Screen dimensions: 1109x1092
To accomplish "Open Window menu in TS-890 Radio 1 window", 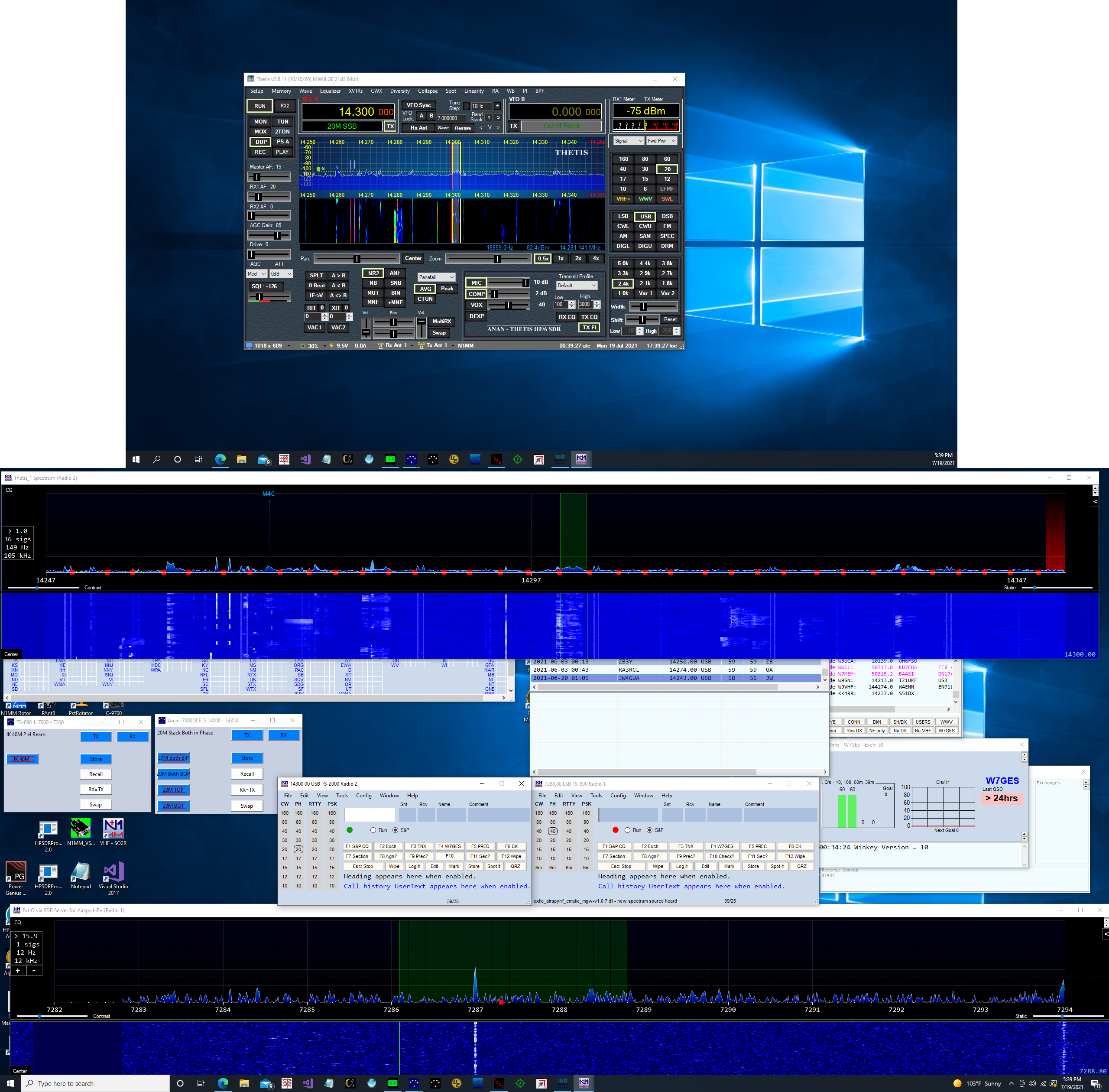I will [x=643, y=796].
